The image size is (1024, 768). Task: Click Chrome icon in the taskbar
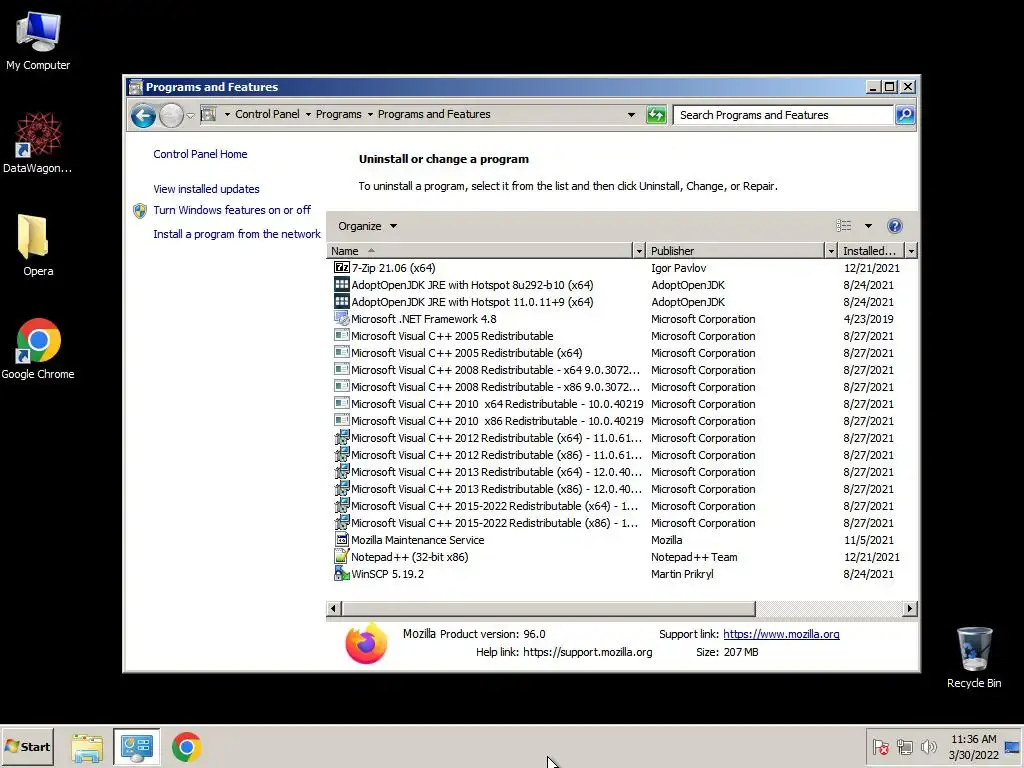click(x=186, y=747)
